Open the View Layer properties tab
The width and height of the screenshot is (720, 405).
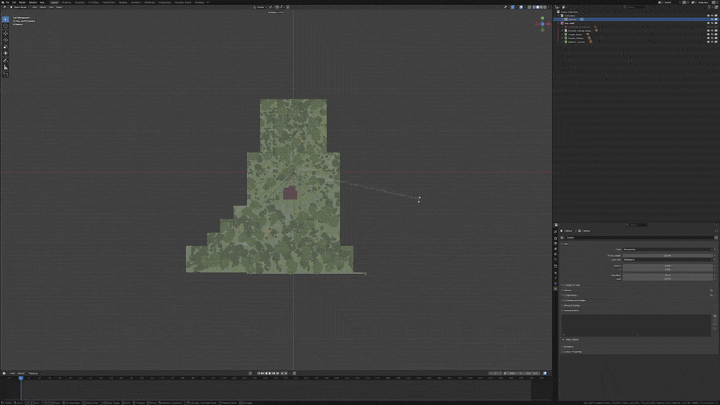tap(556, 249)
